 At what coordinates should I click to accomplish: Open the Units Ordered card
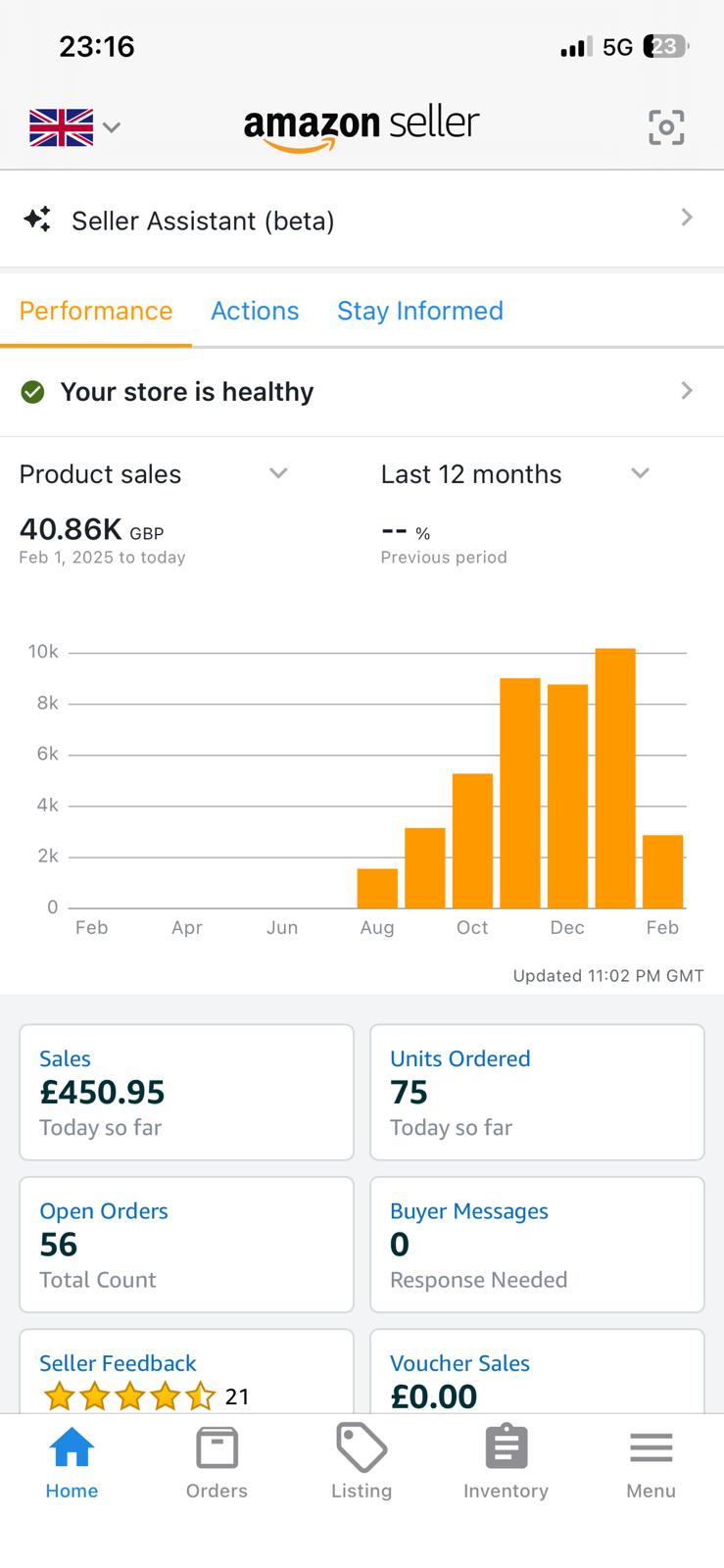(537, 1092)
